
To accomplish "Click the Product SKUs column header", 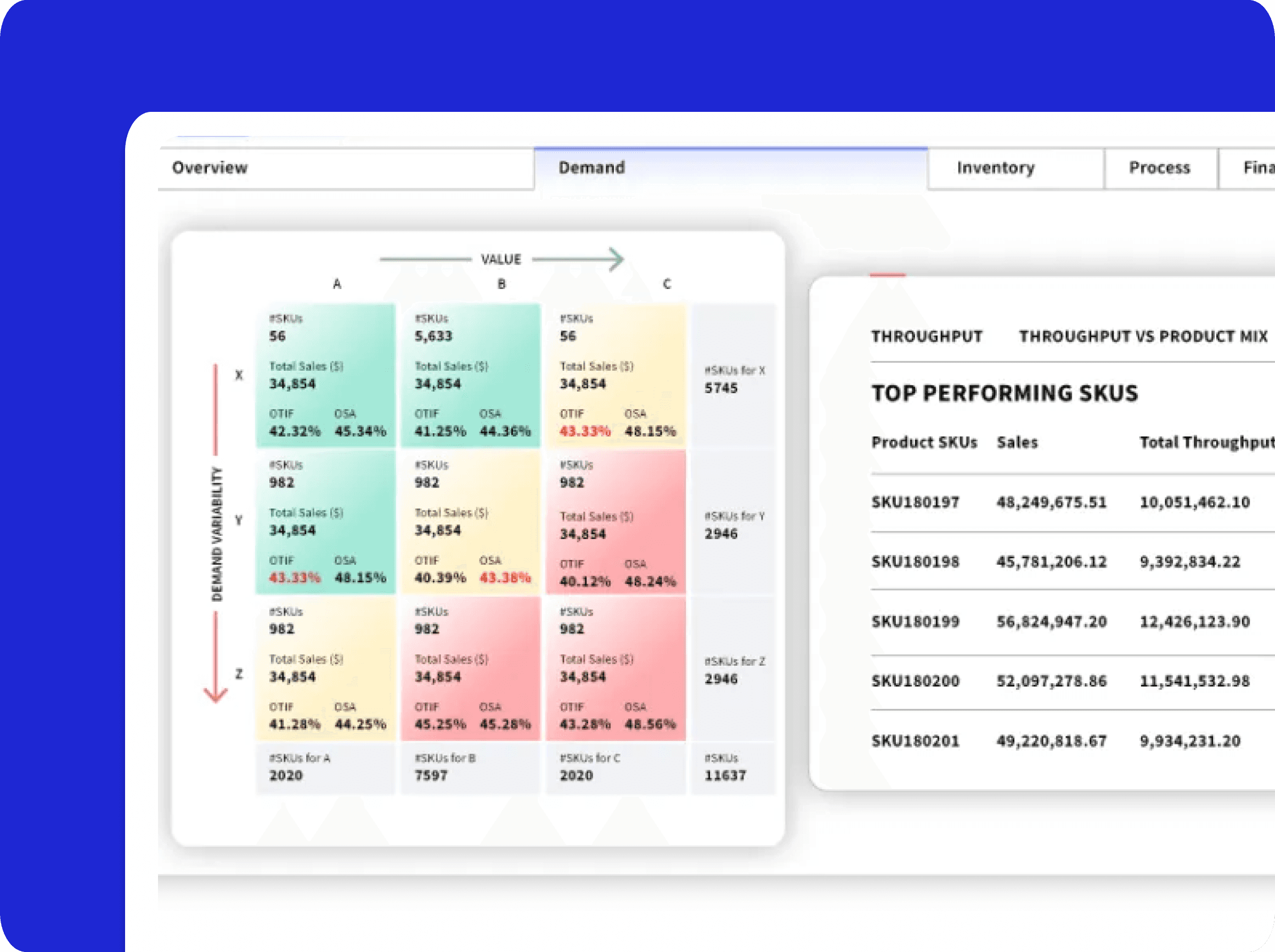I will [x=924, y=443].
